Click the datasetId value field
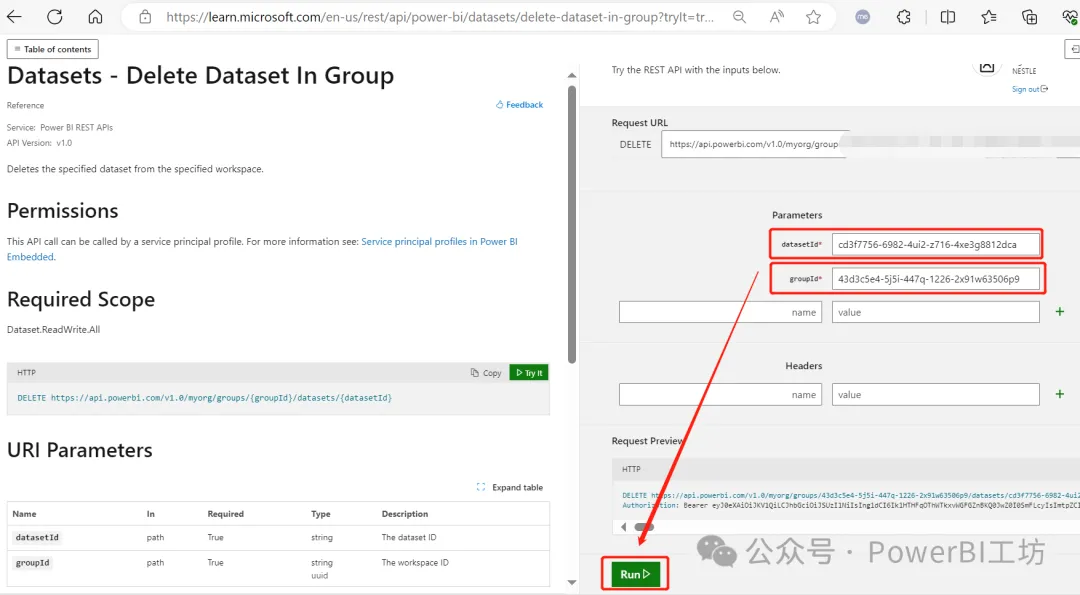Image resolution: width=1080 pixels, height=595 pixels. pos(935,244)
